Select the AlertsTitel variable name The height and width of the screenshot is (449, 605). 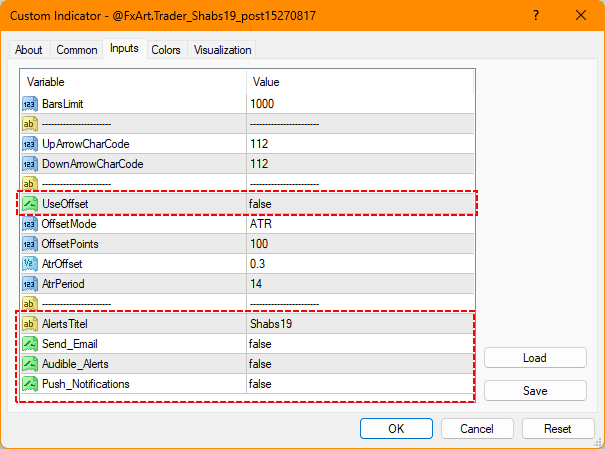[64, 324]
